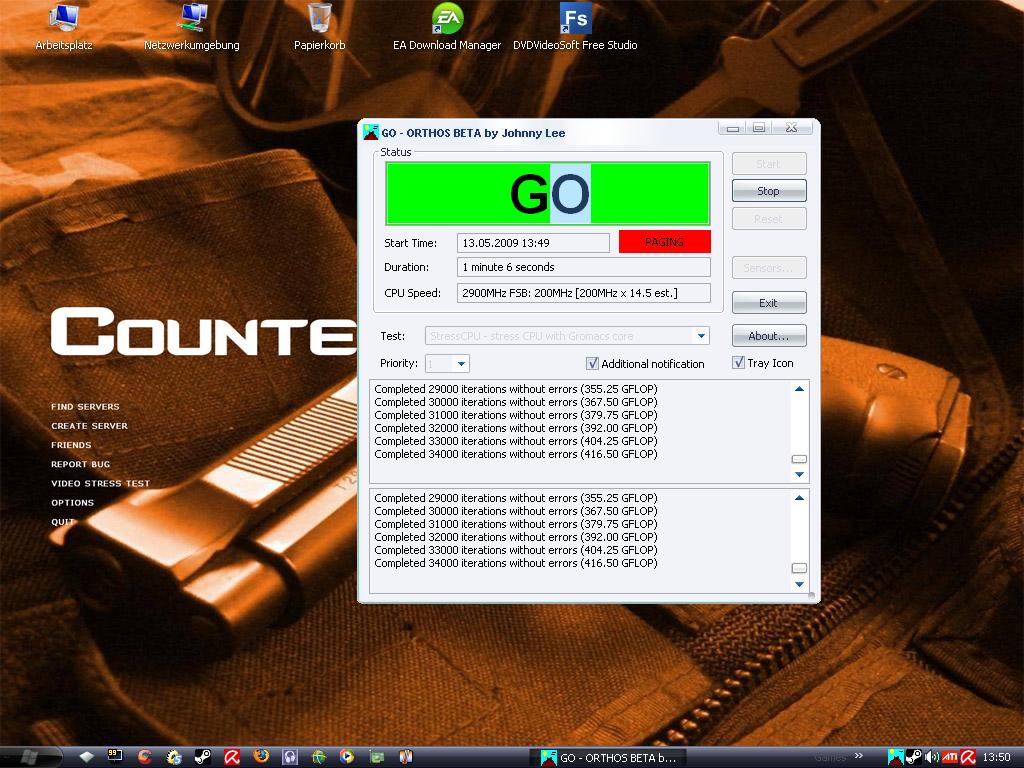Click upper log line 'Completed 31000 iterations'

(516, 415)
